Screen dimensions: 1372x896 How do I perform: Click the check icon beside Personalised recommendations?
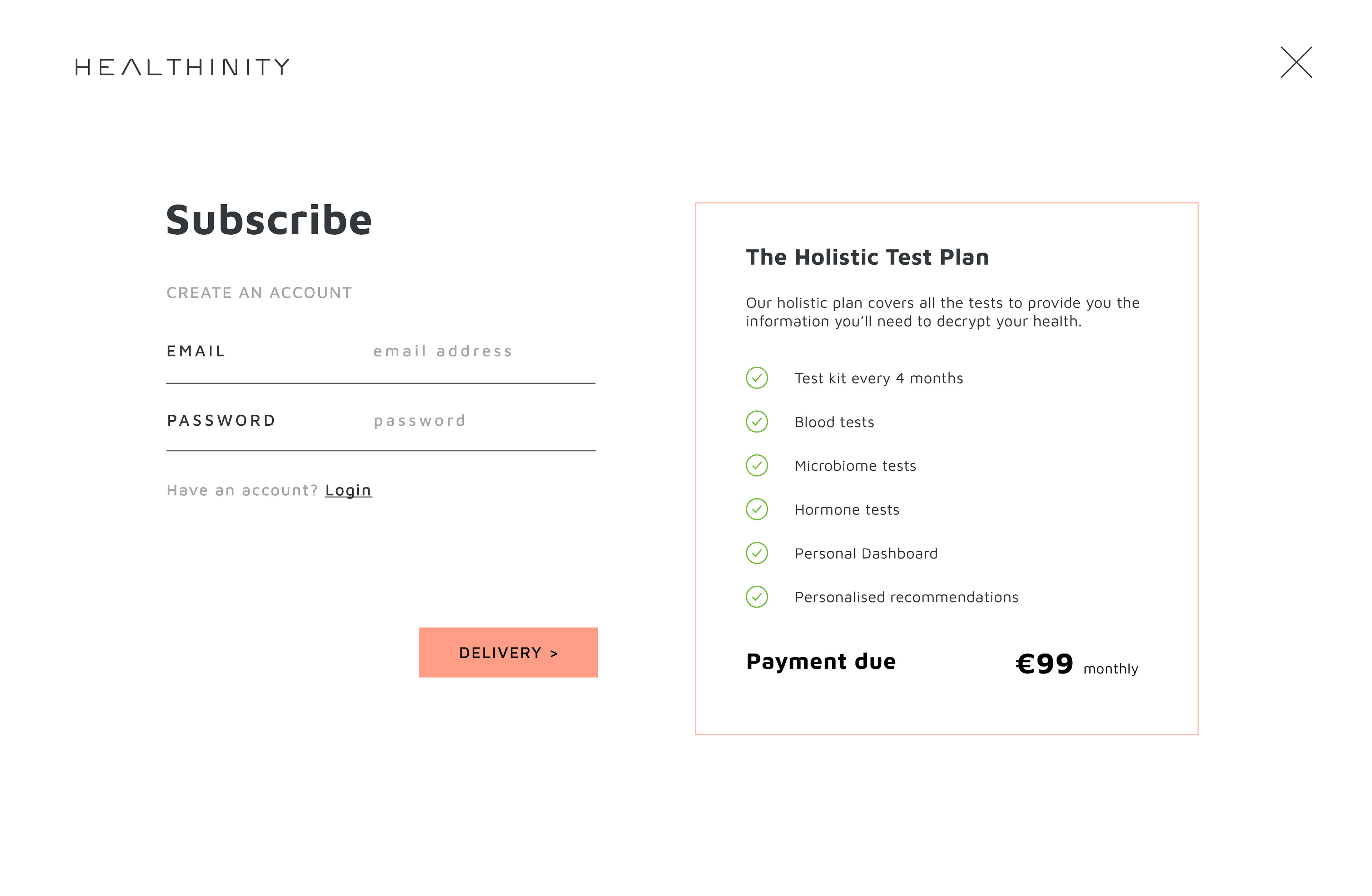[x=757, y=597]
